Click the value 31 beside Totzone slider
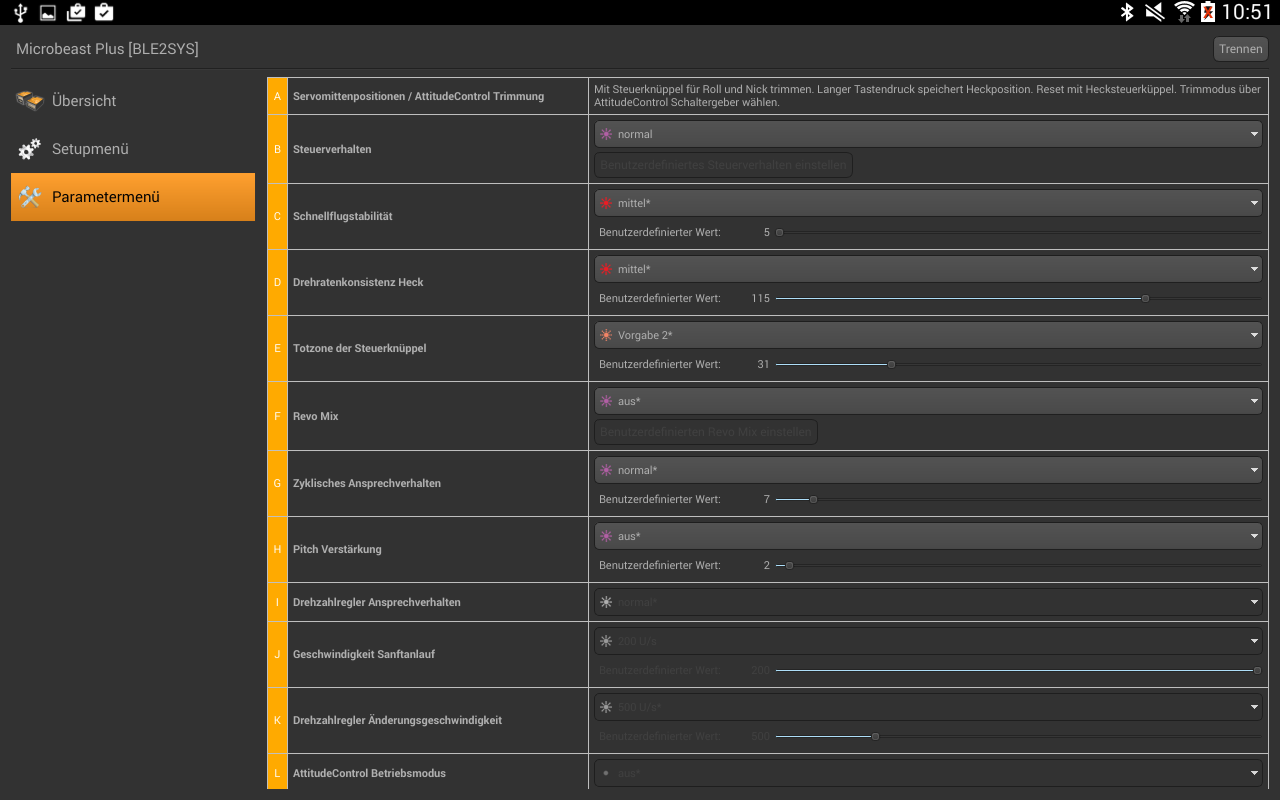Image resolution: width=1280 pixels, height=800 pixels. [763, 364]
